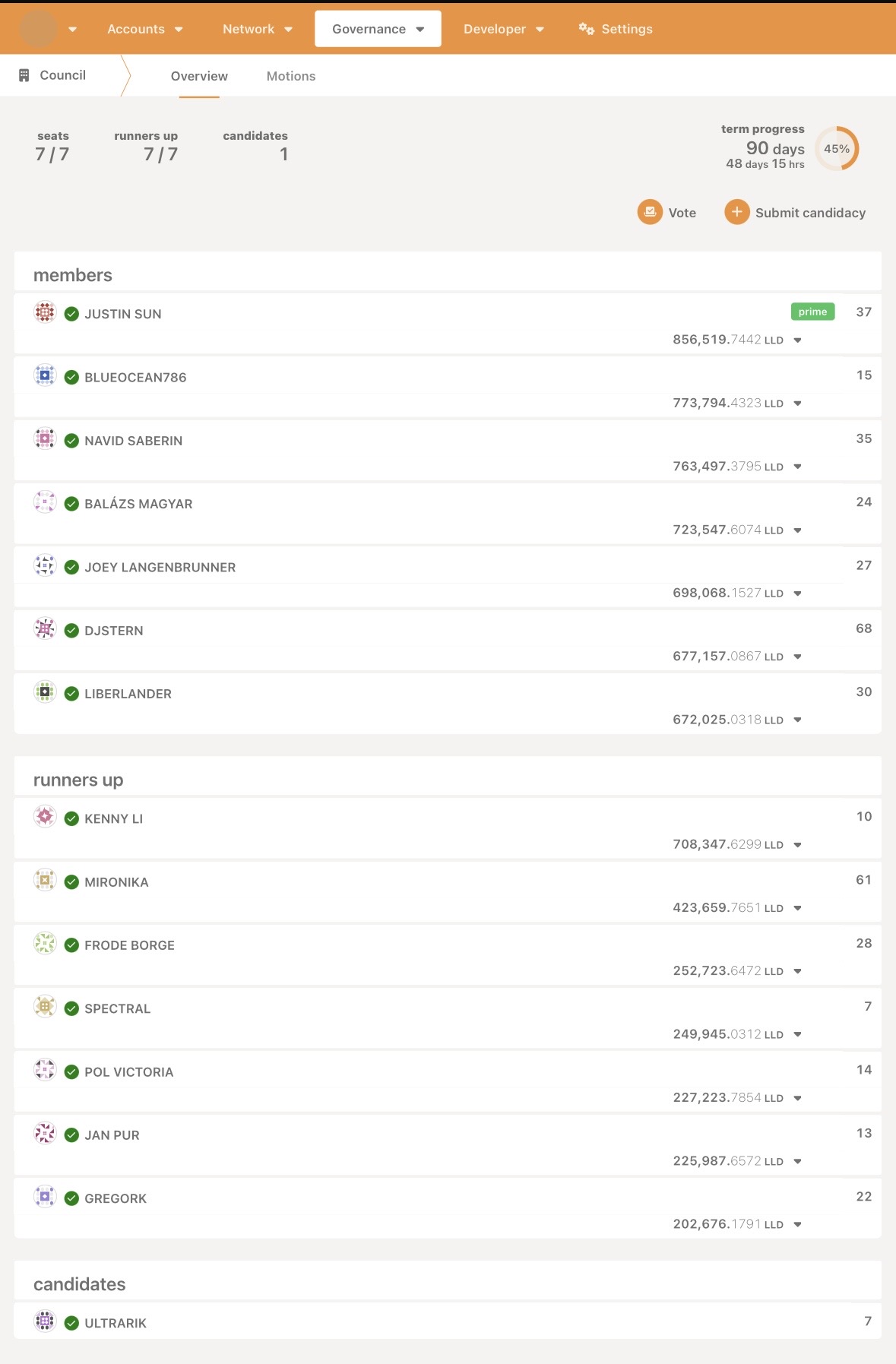Open the Governance menu
This screenshot has width=896, height=1364.
tap(378, 29)
